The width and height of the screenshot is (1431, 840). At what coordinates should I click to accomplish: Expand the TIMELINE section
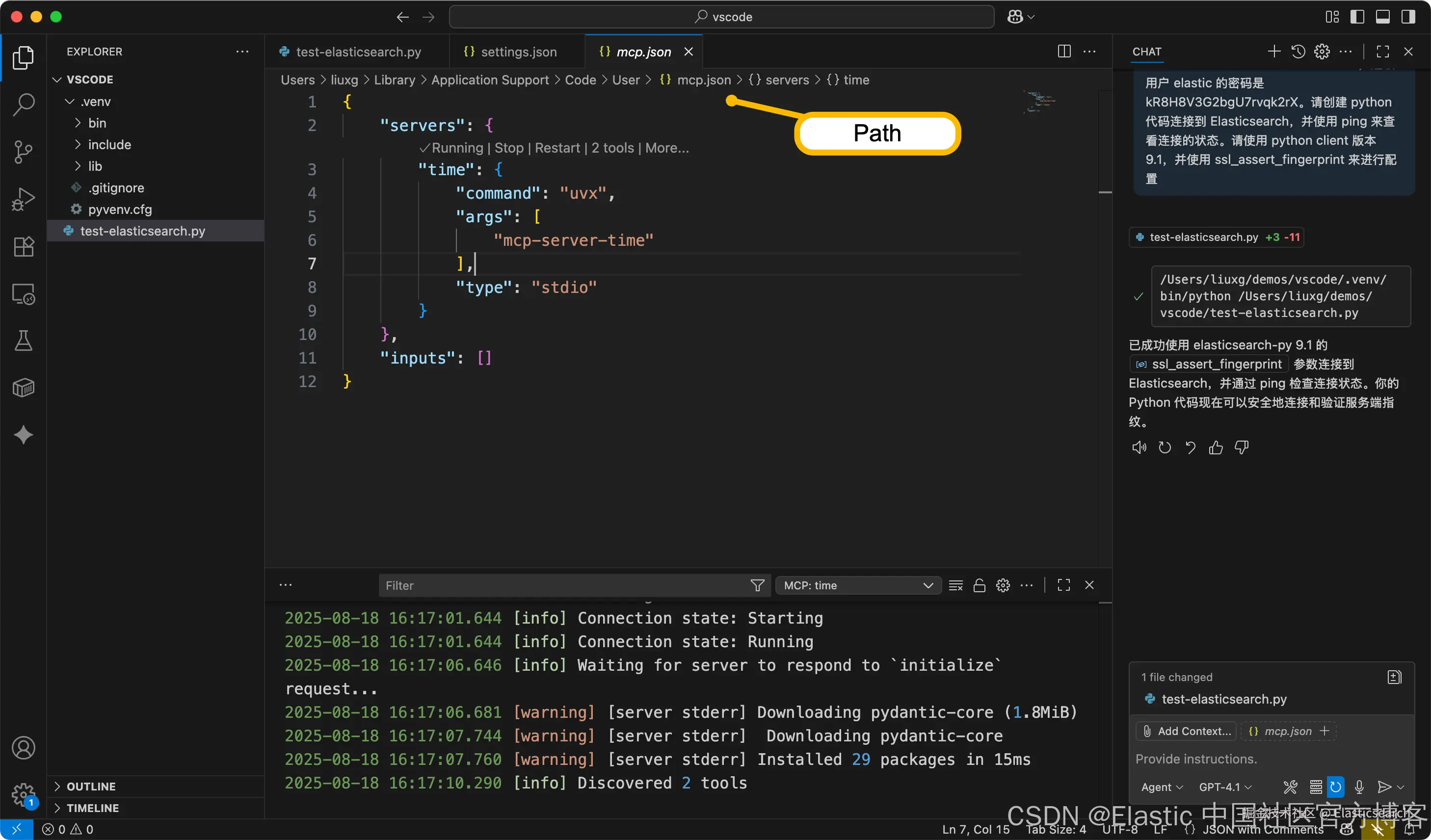click(x=155, y=808)
